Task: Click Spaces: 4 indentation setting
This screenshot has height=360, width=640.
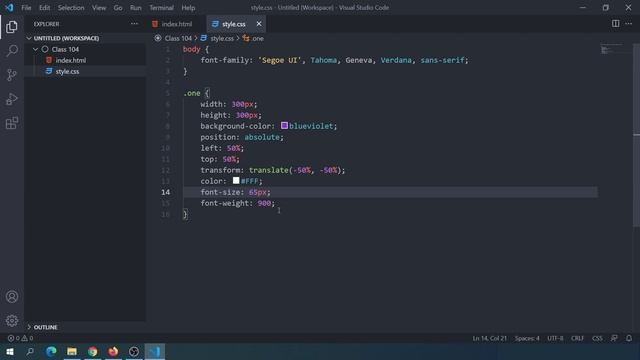Action: (x=527, y=338)
